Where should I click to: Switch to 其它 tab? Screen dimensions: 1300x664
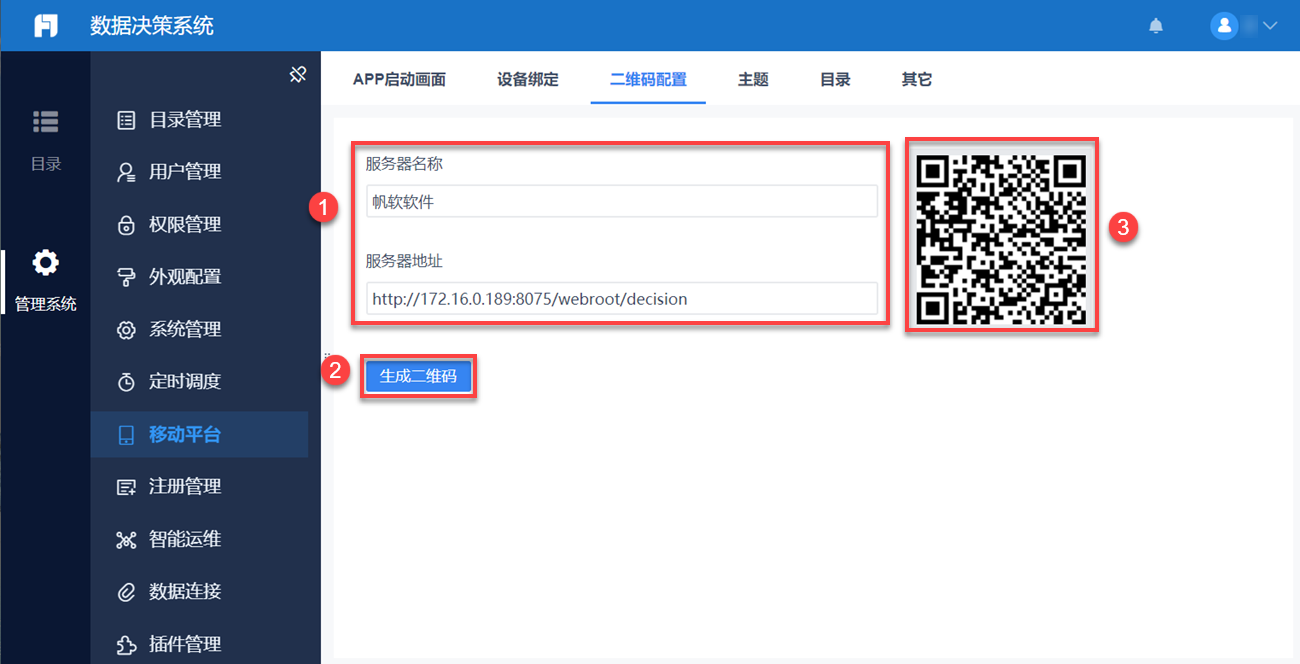917,80
